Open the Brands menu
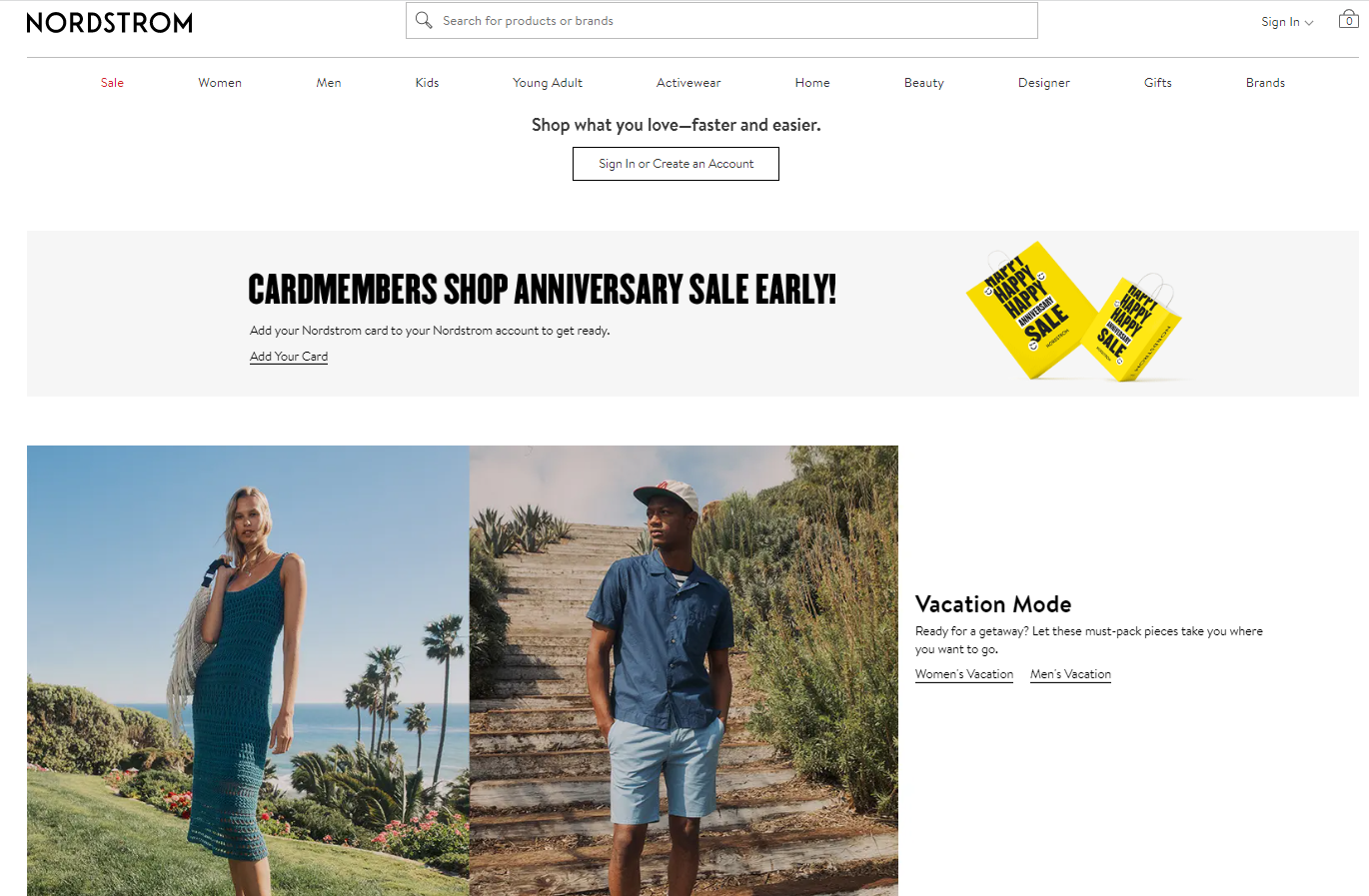The width and height of the screenshot is (1369, 896). pyautogui.click(x=1265, y=83)
